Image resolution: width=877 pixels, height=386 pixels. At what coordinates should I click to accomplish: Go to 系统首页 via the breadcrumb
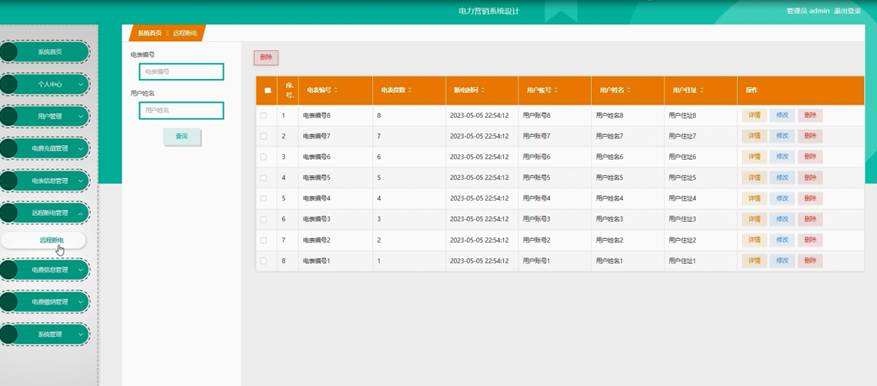click(150, 33)
